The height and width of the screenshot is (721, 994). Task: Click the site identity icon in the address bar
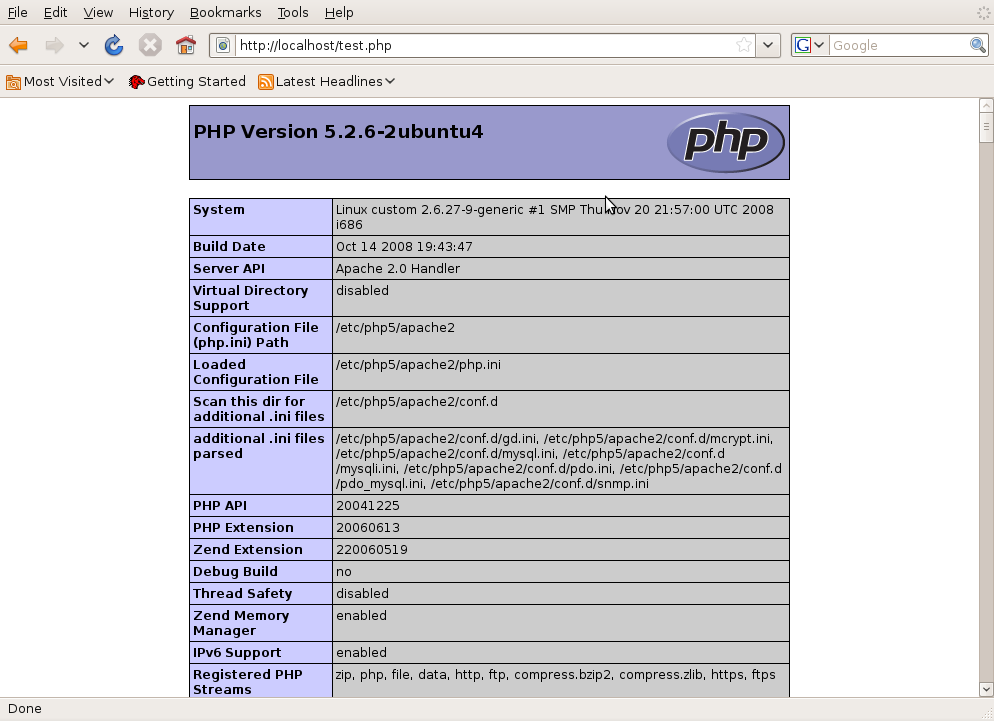[223, 46]
